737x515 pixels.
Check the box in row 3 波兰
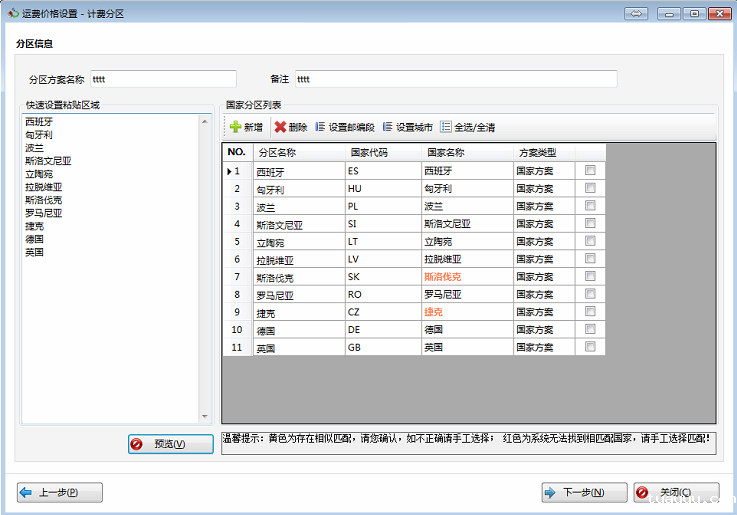point(590,205)
